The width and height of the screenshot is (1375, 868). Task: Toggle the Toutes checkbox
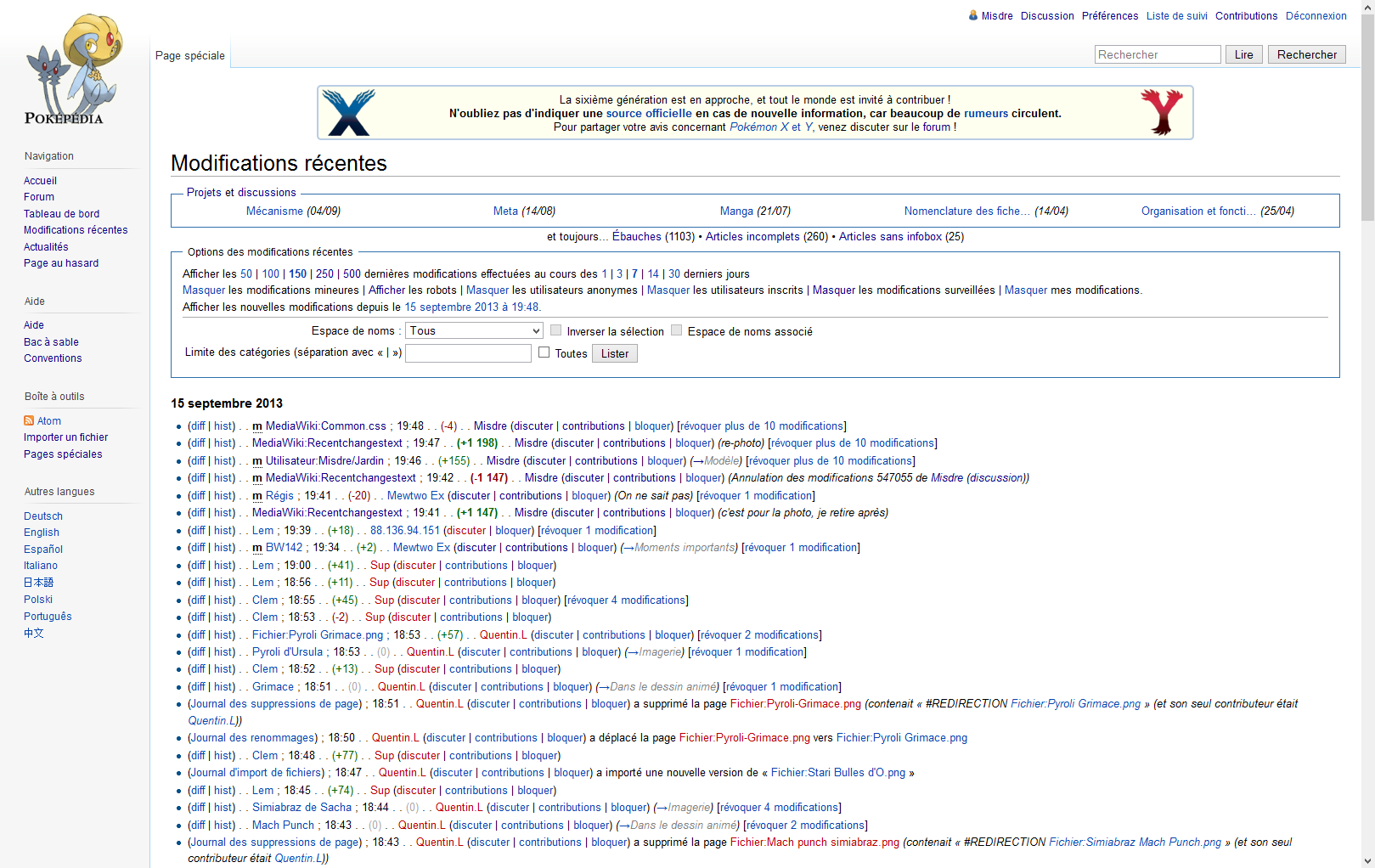[x=544, y=352]
